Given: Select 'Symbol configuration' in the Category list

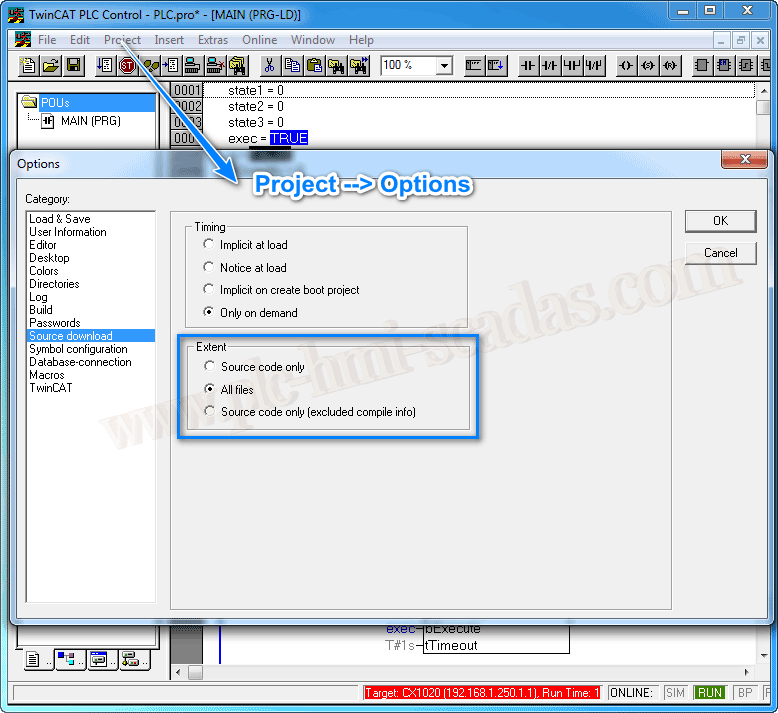Looking at the screenshot, I should (x=78, y=349).
